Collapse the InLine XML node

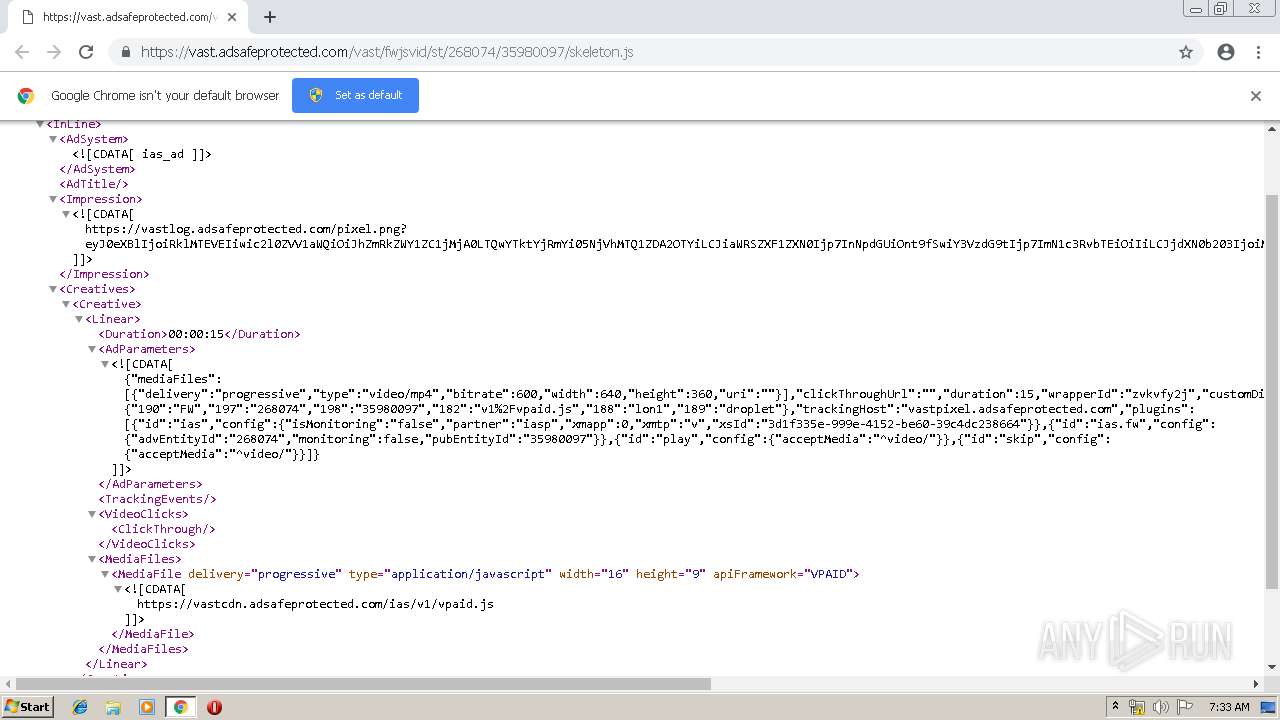coord(40,124)
